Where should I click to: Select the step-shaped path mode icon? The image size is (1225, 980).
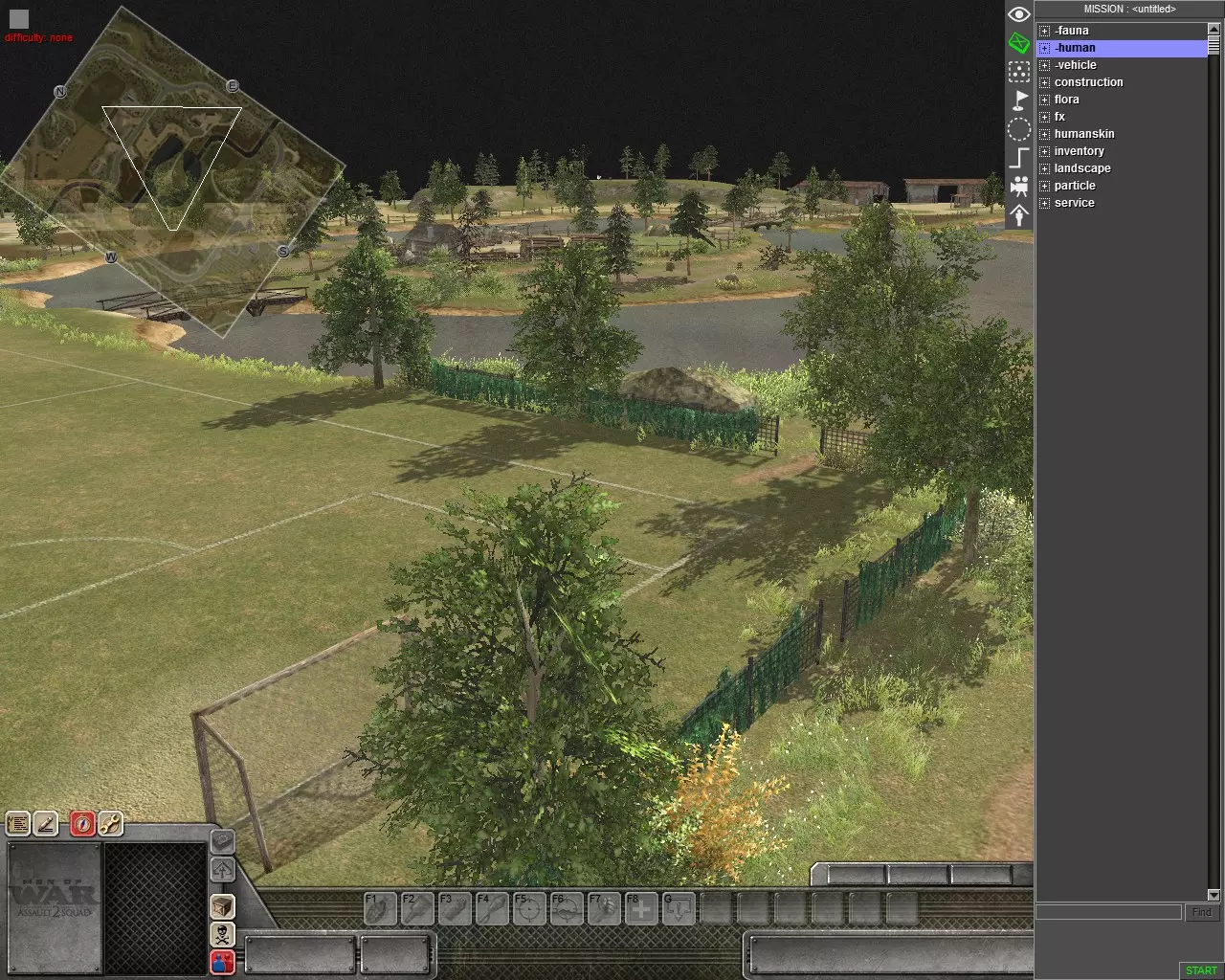[1019, 158]
